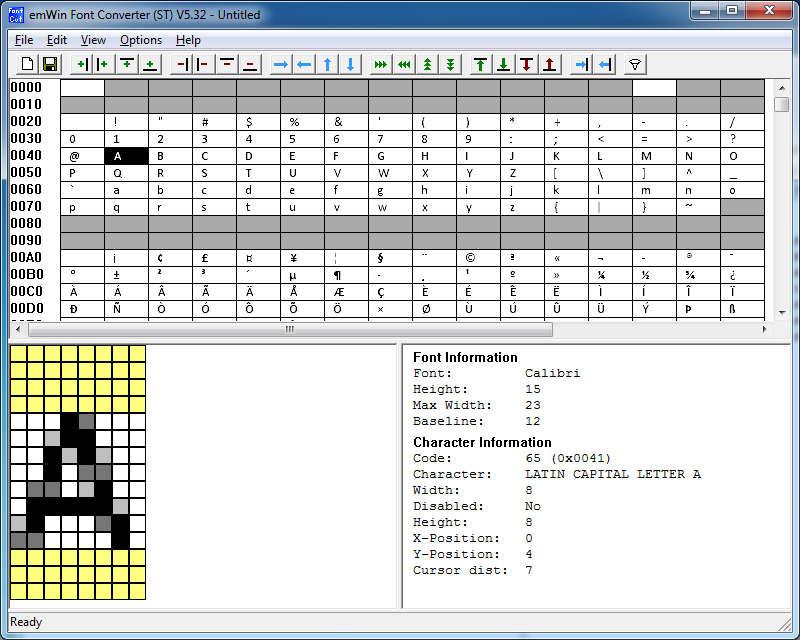This screenshot has height=640, width=800.
Task: Click the horizontal scrollbar right arrow
Action: 764,329
